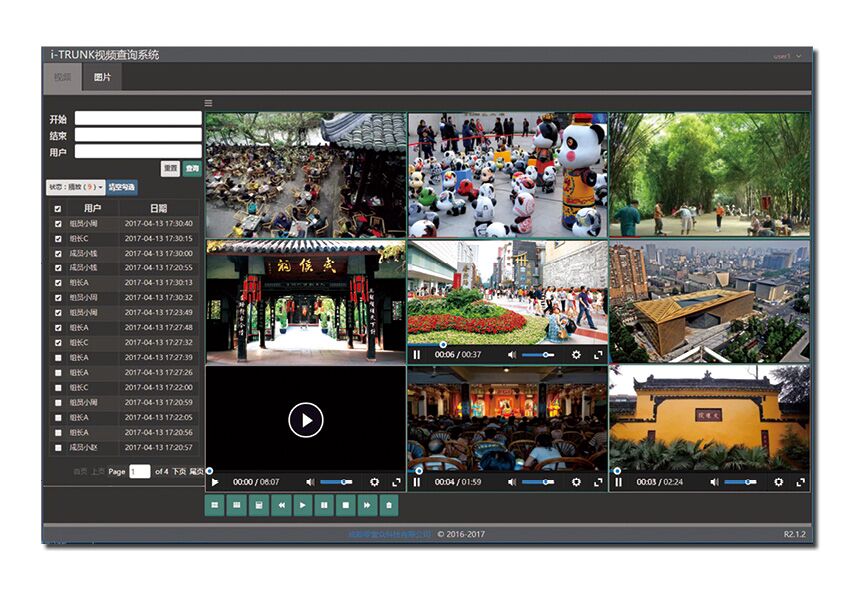Screen dimensions: 866x591
Task: Check the 2017-04-13 17:27:39 row checkbox
Action: (x=58, y=358)
